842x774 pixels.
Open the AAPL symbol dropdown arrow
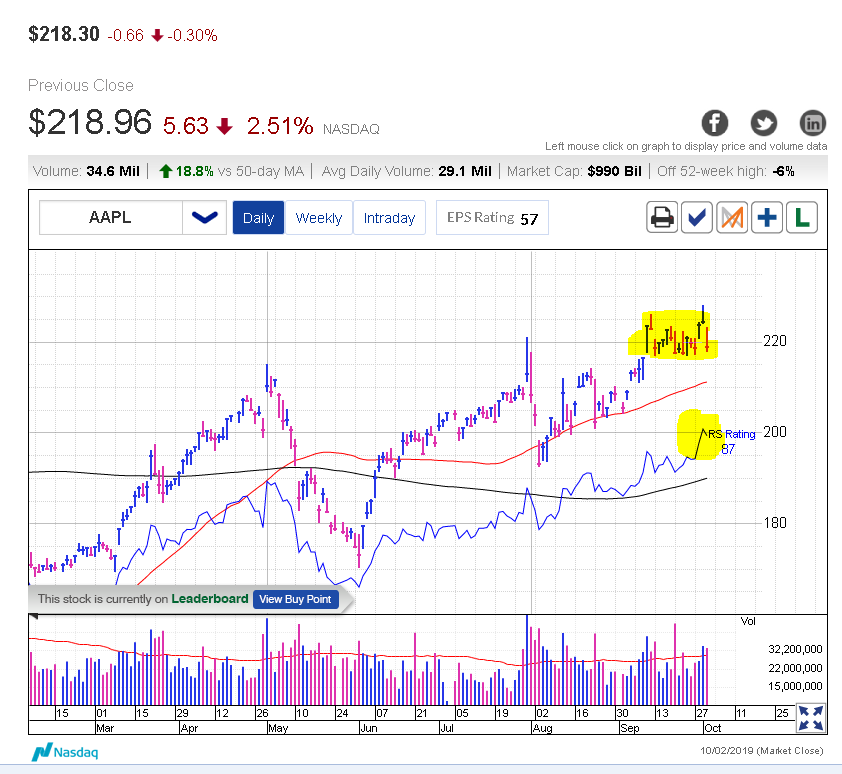click(204, 217)
